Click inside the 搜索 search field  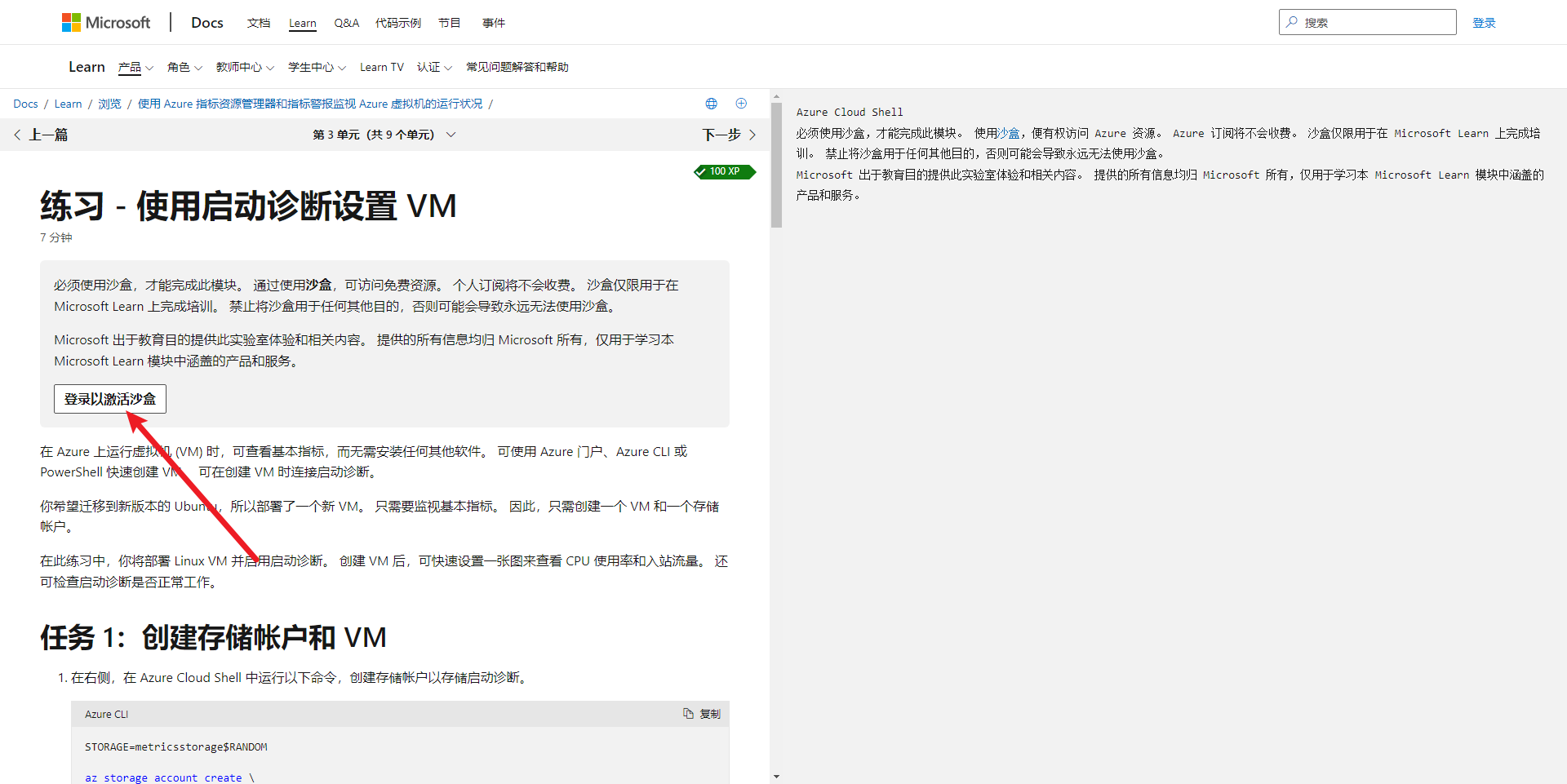(1368, 22)
